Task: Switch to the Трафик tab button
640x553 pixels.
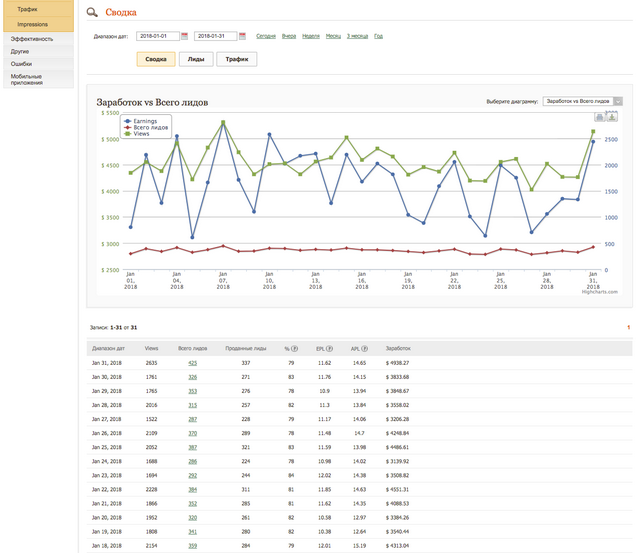Action: click(236, 59)
